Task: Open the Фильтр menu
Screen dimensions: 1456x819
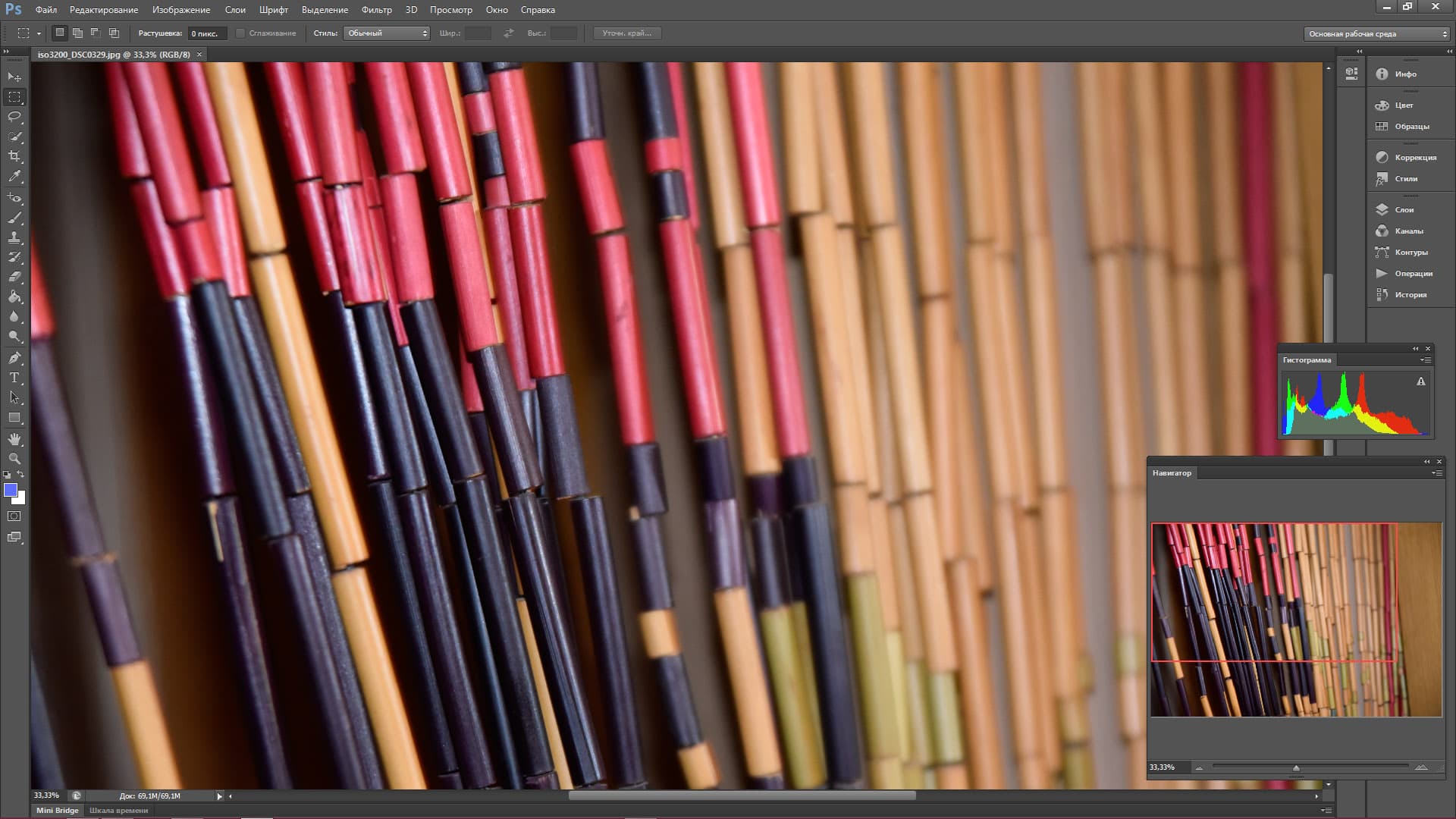Action: tap(376, 10)
